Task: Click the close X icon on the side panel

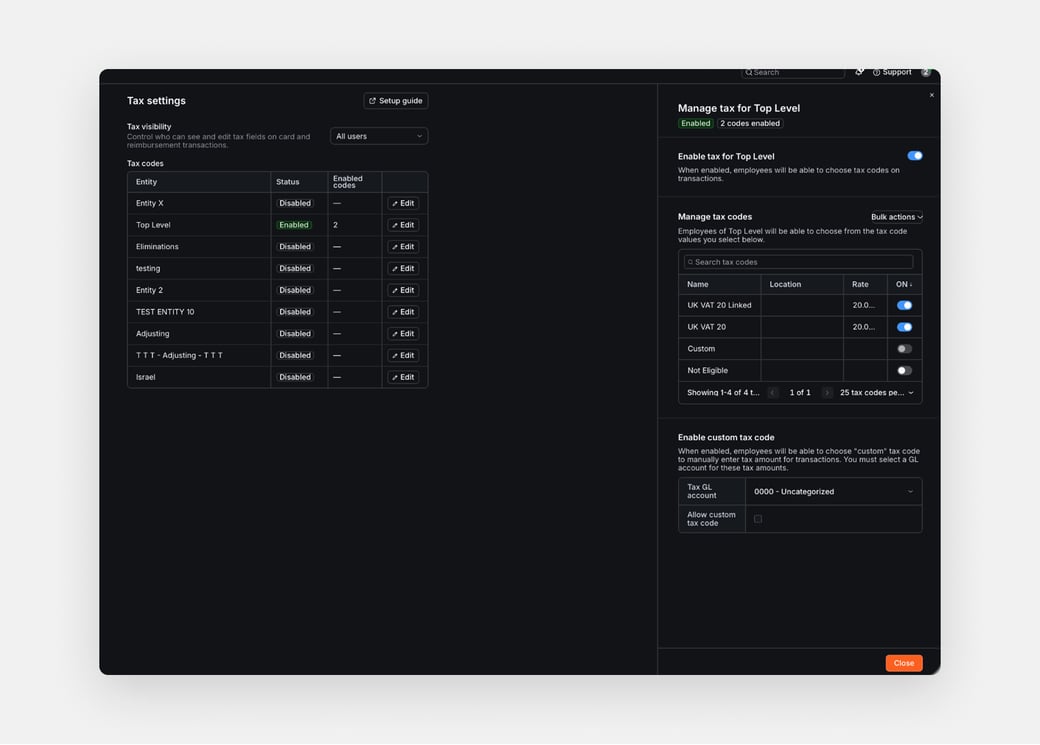Action: [931, 96]
